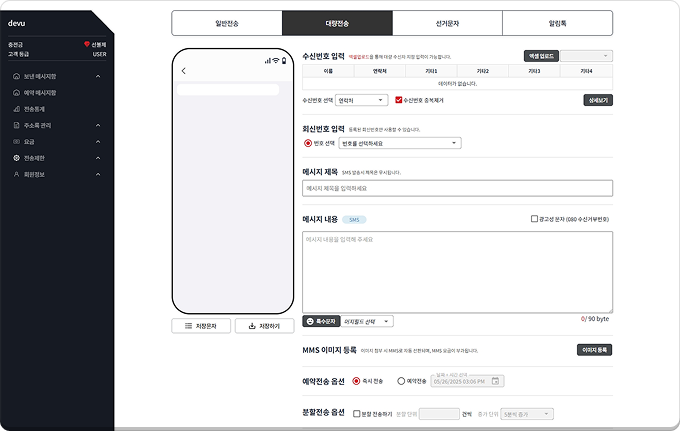The image size is (680, 431).
Task: Open the 번호를 선택하세요 dropdown
Action: [400, 143]
